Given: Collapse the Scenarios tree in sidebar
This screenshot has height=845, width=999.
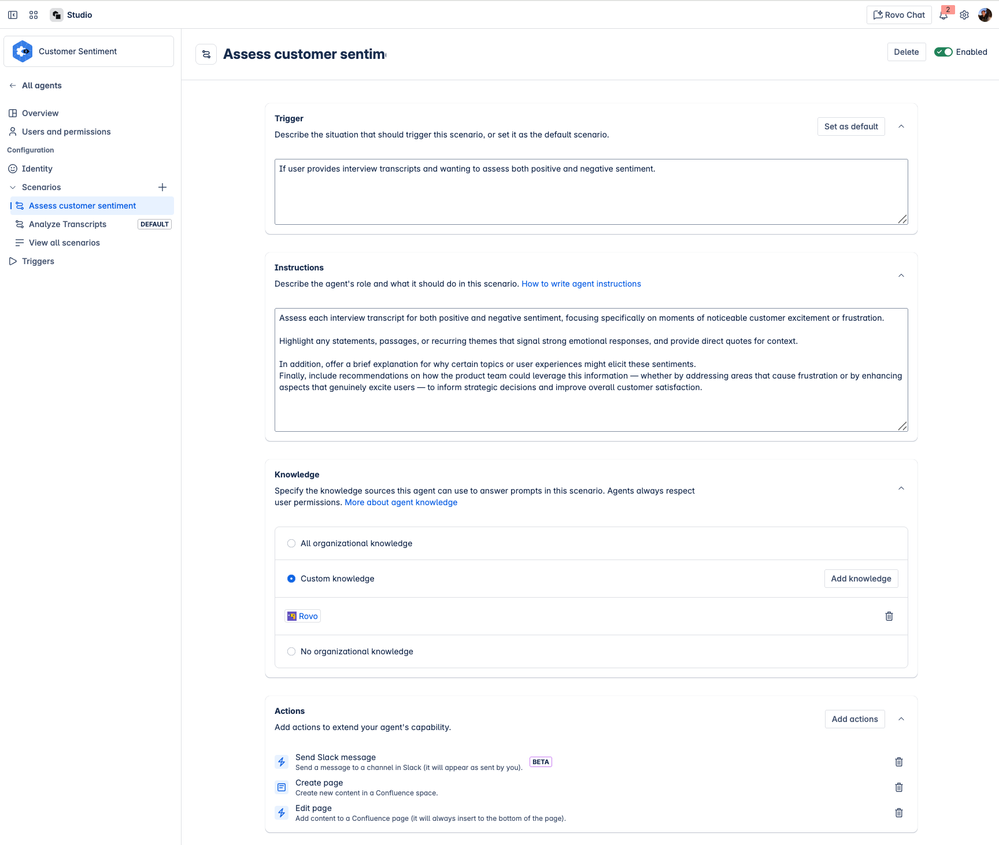Looking at the screenshot, I should [x=13, y=187].
